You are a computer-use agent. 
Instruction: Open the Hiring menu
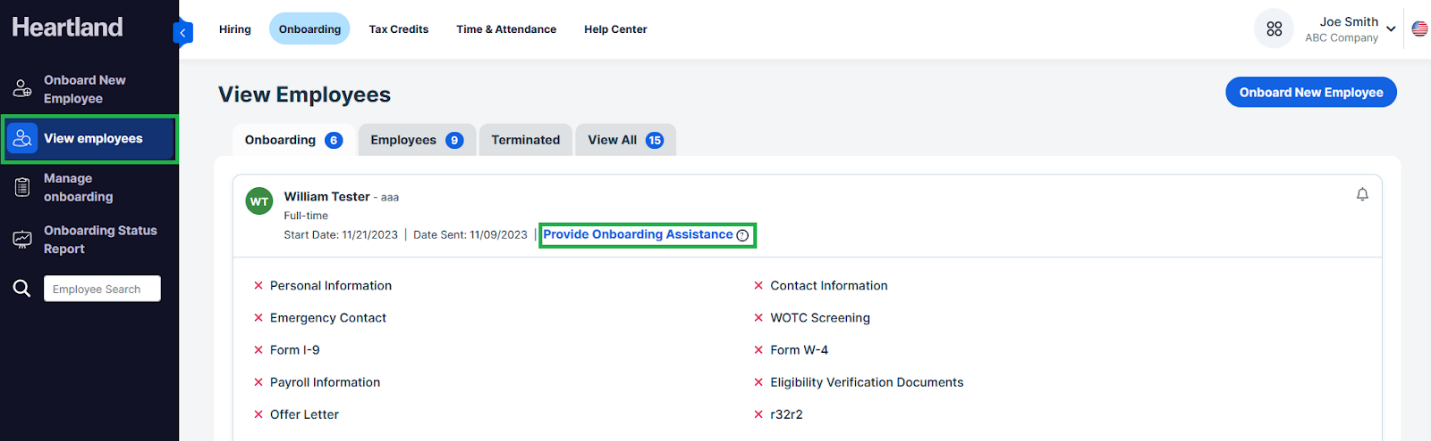pyautogui.click(x=235, y=29)
